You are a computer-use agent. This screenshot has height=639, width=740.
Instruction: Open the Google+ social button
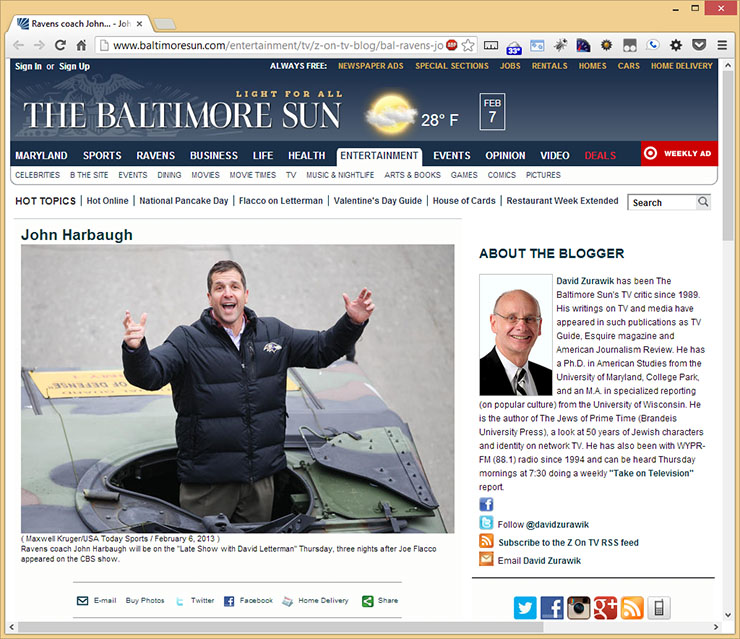click(605, 608)
